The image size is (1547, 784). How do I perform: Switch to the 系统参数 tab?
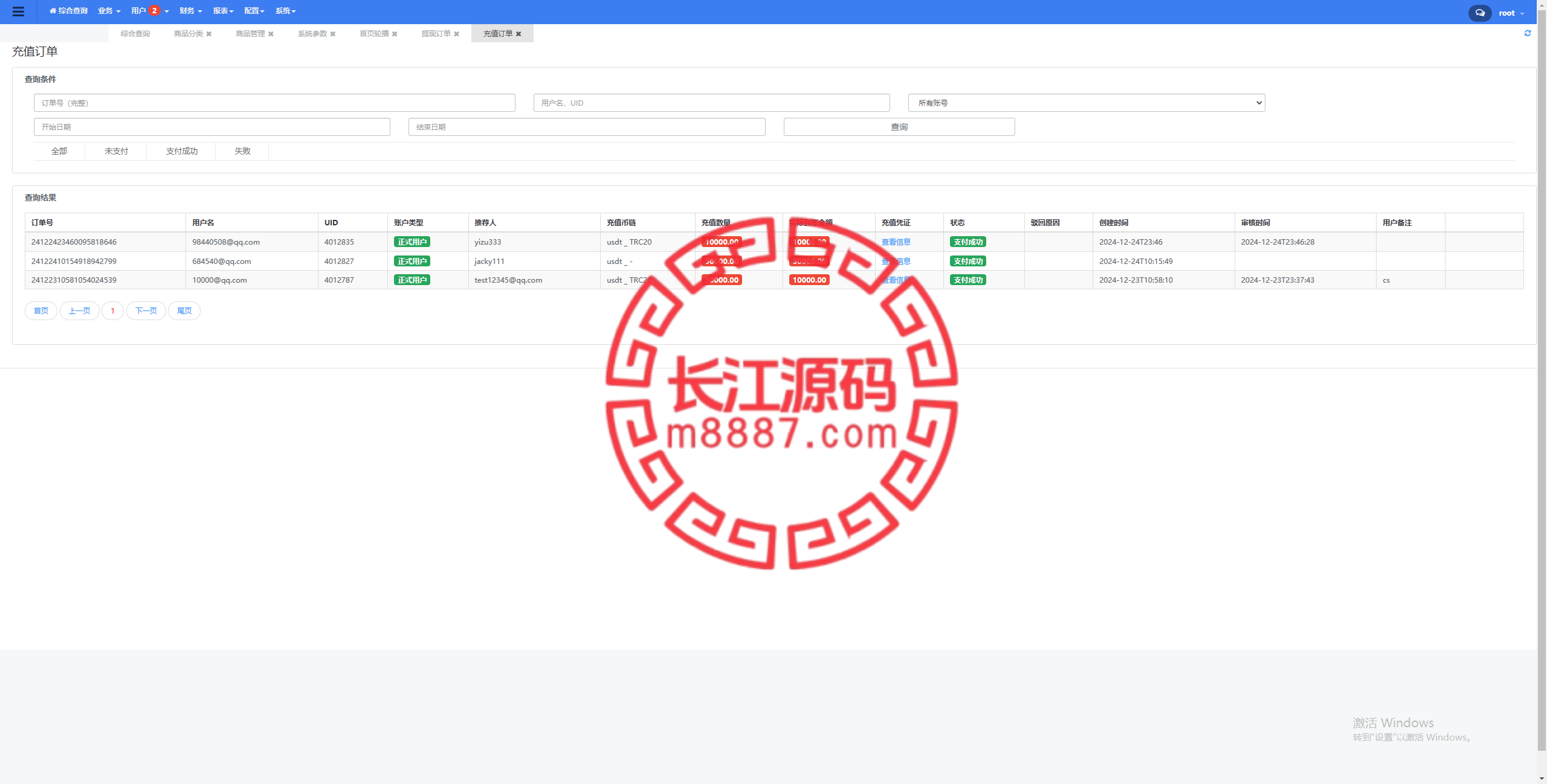(312, 34)
